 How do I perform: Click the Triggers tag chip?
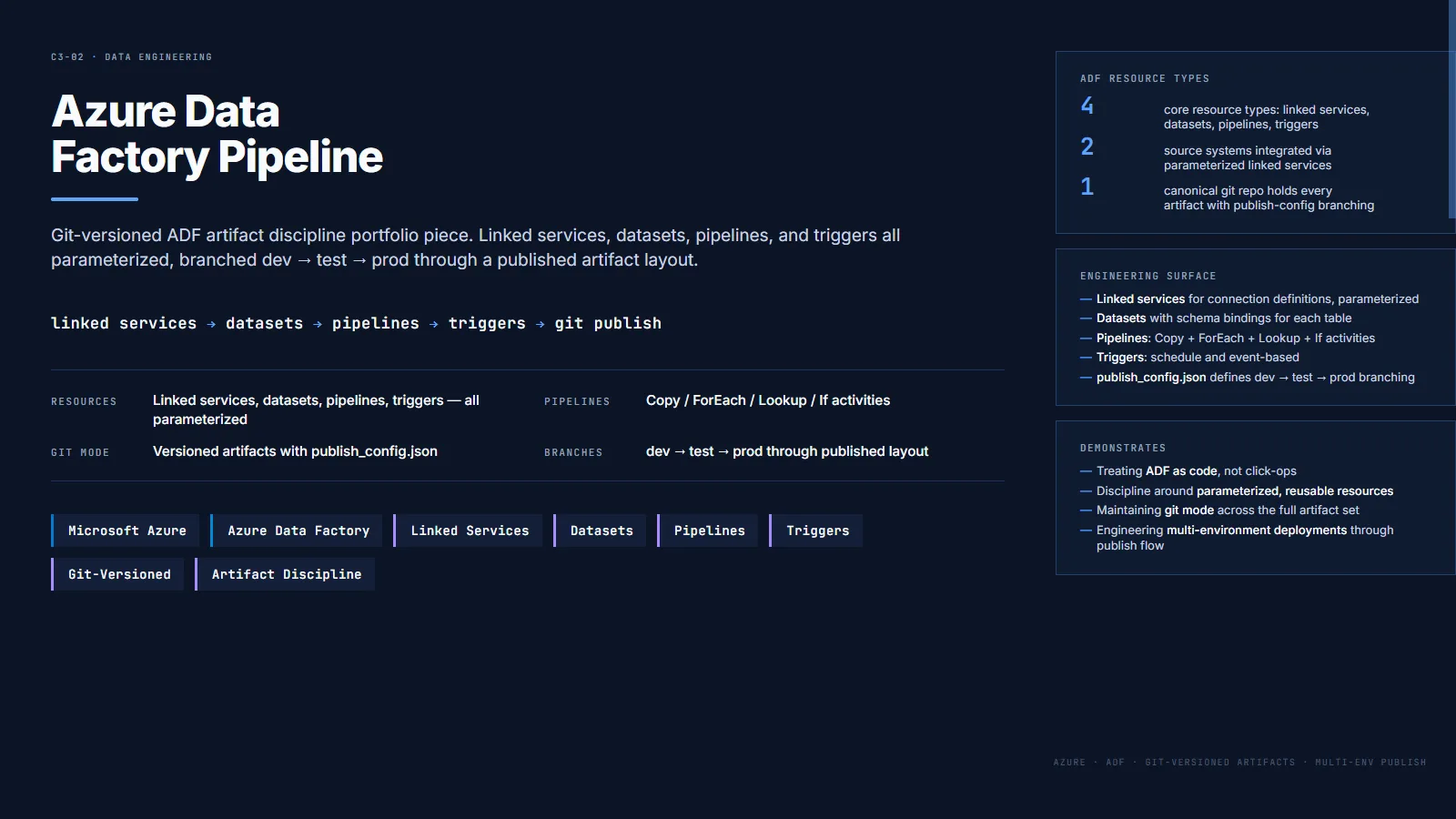pyautogui.click(x=816, y=531)
